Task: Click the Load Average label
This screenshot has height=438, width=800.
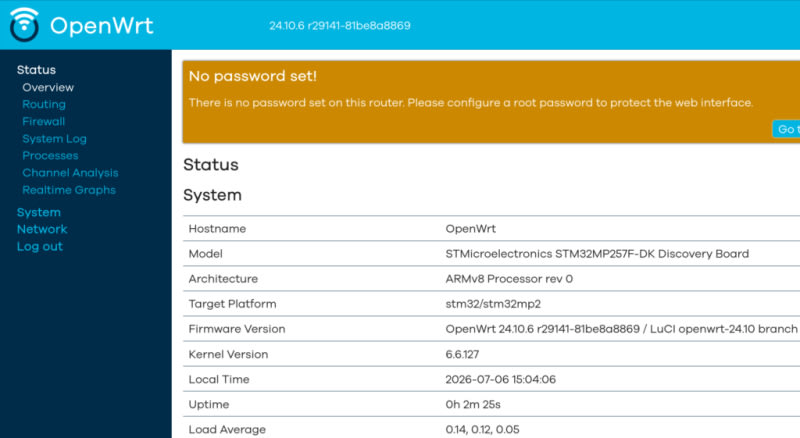Action: (227, 429)
